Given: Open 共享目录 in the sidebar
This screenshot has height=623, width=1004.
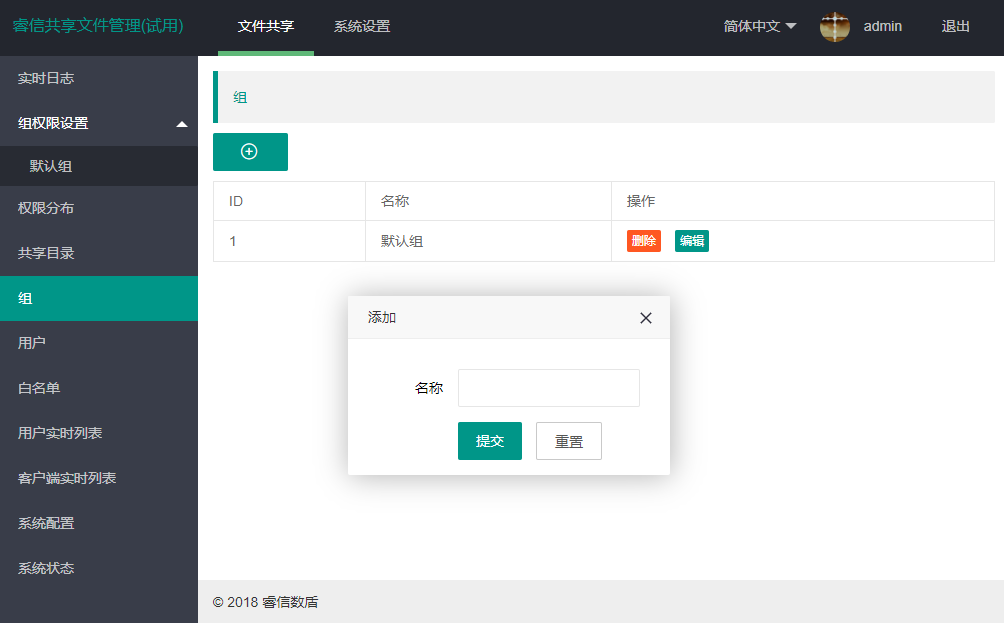Looking at the screenshot, I should pyautogui.click(x=99, y=254).
